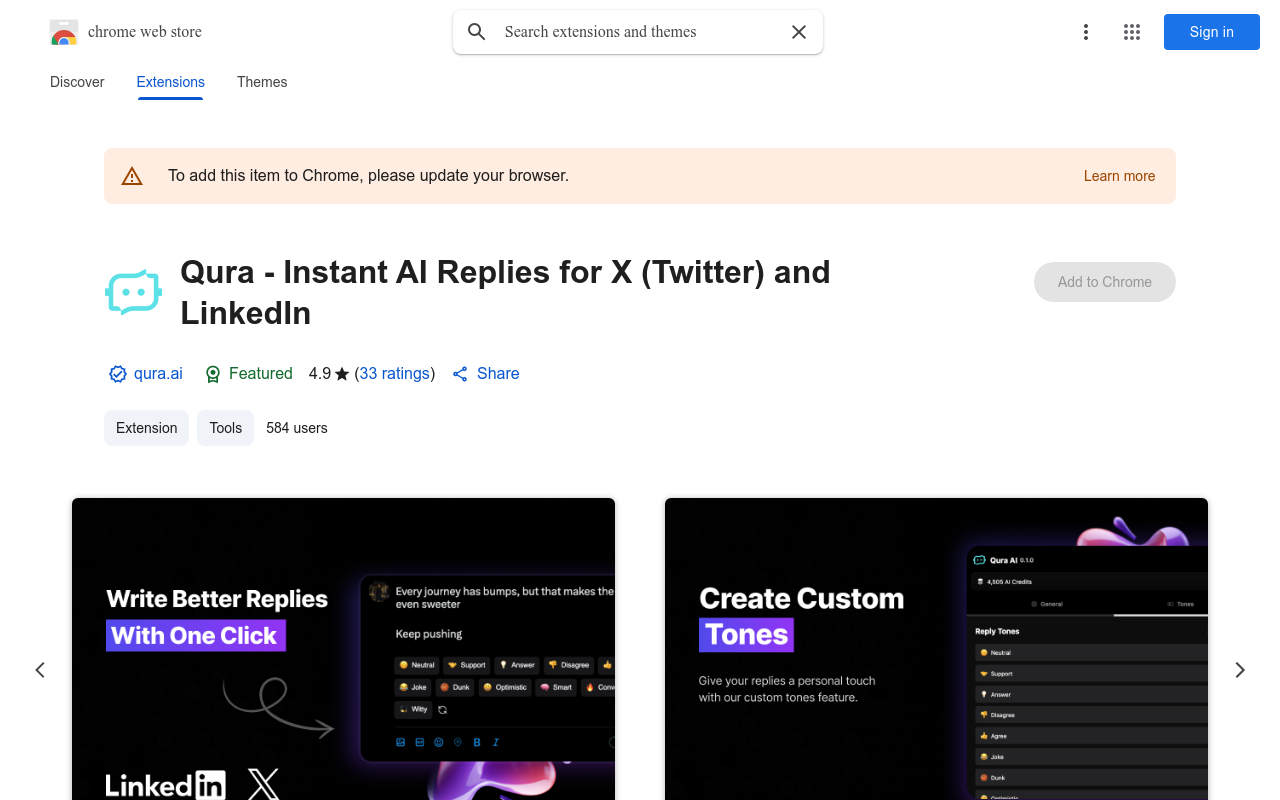
Task: Click the rating star icon
Action: (x=342, y=374)
